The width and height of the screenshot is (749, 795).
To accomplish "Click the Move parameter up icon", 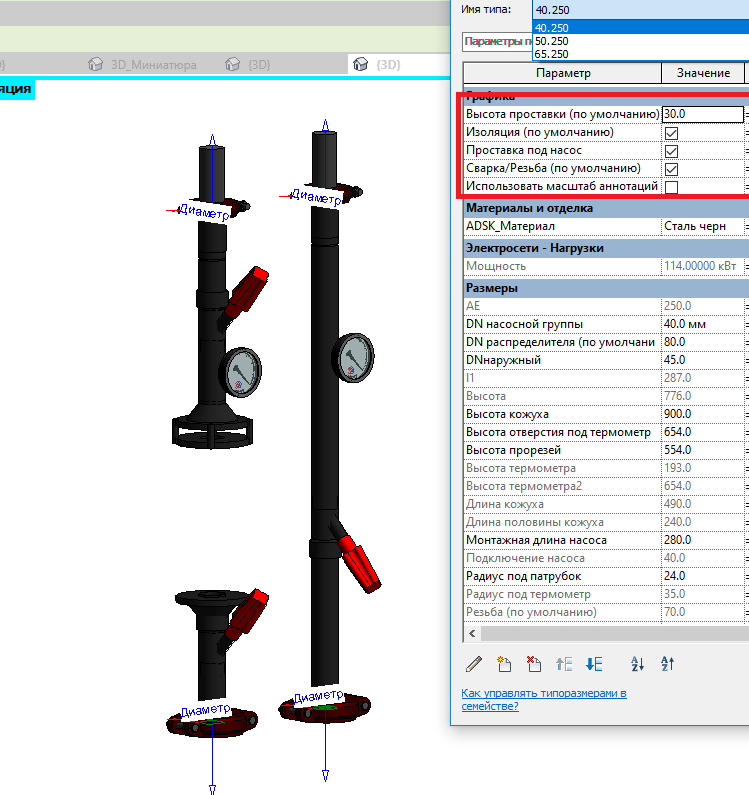I will pos(564,663).
